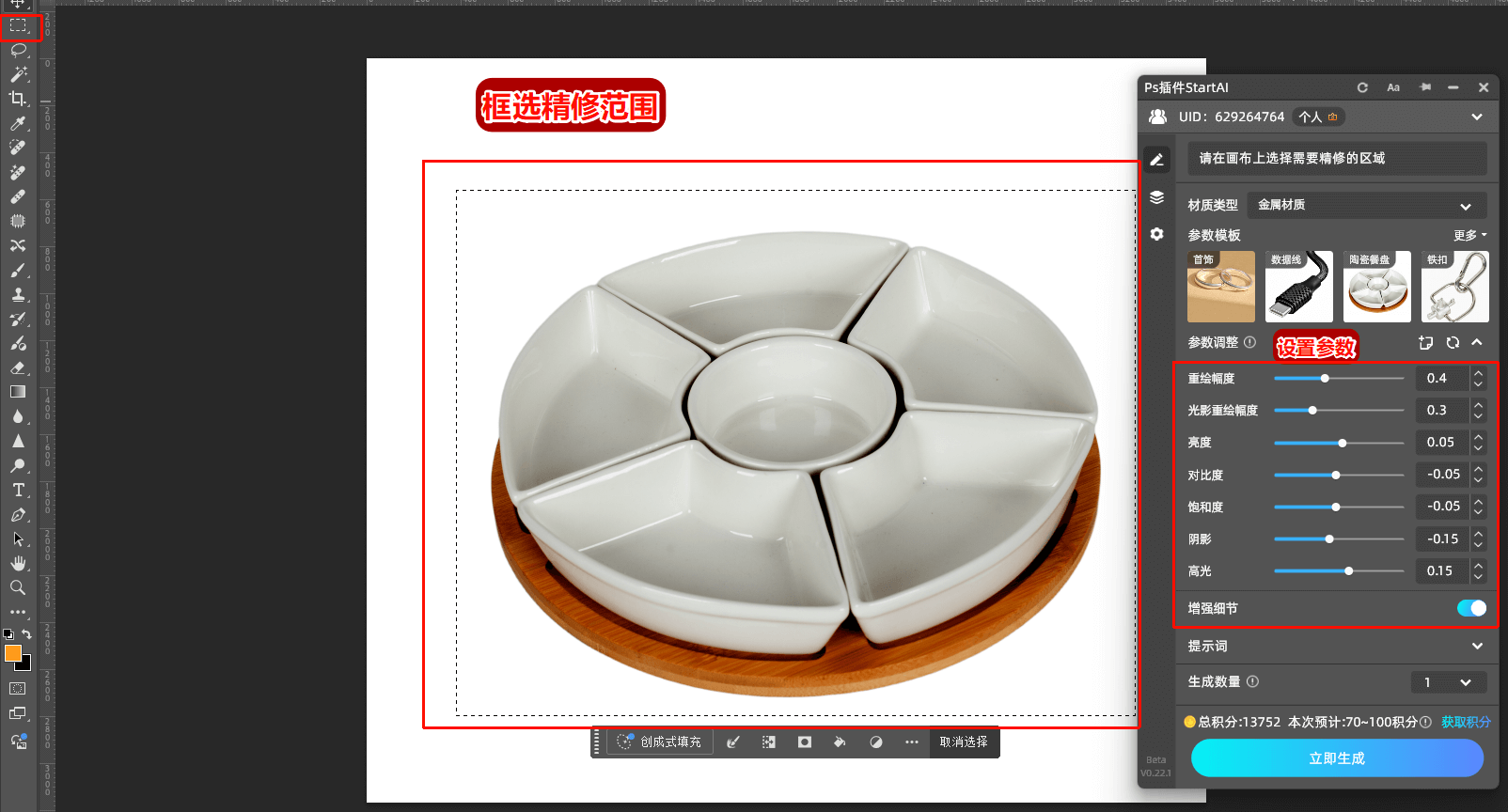This screenshot has height=812, width=1508.
Task: Click the 亮度 slider handle
Action: point(1343,443)
